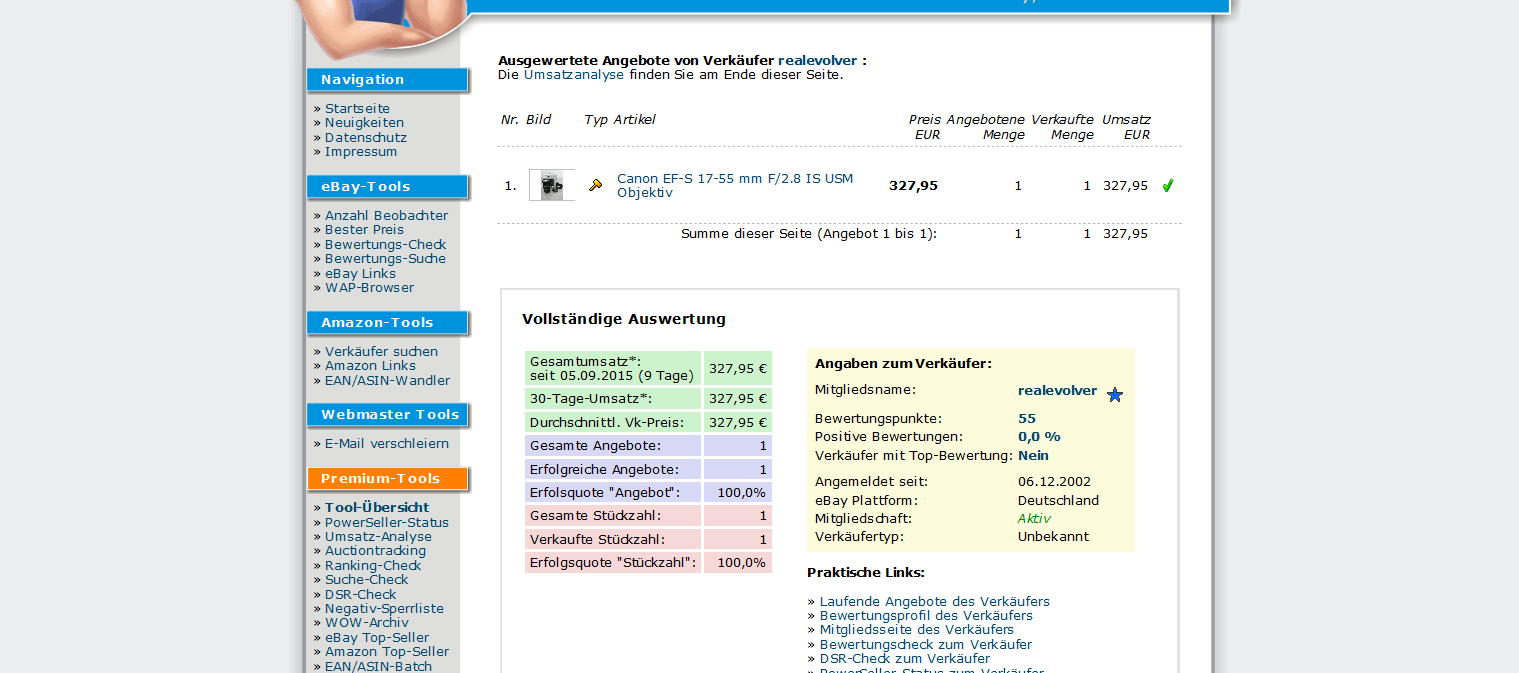The height and width of the screenshot is (673, 1519).
Task: Open the WAP-Browser tool
Action: (369, 288)
